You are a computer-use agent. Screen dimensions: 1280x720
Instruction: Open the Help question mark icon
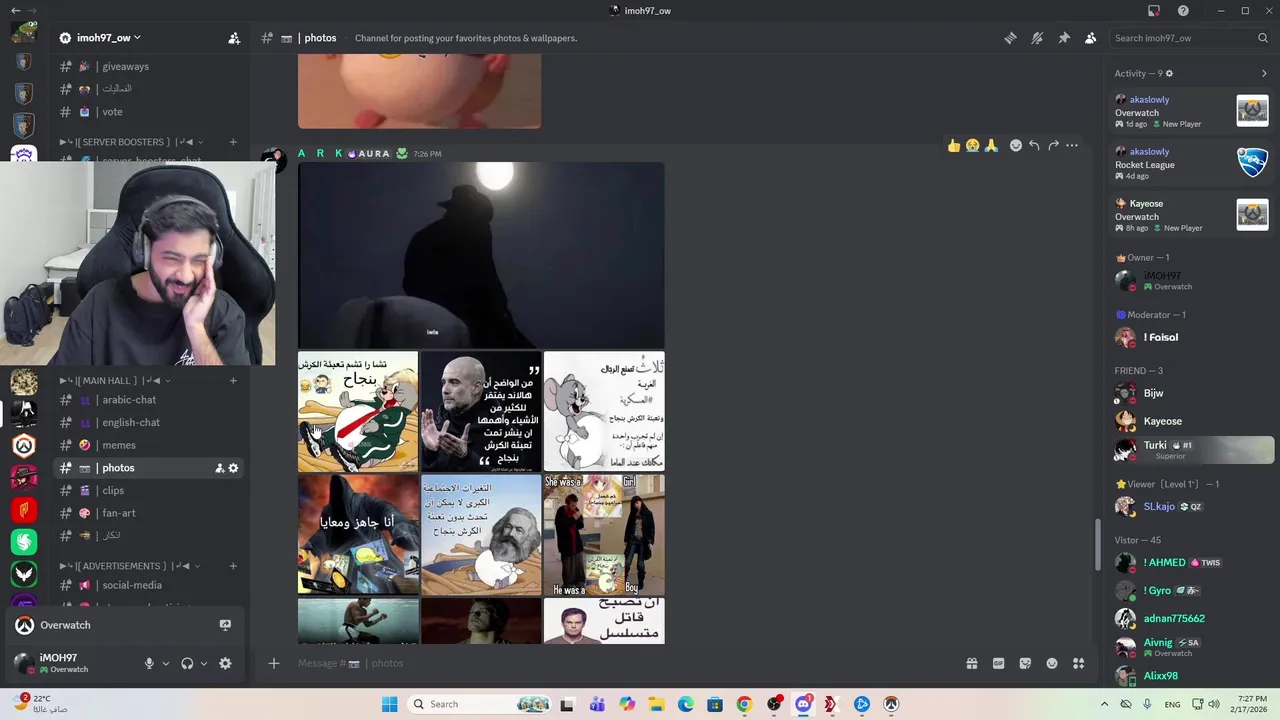tap(1183, 11)
